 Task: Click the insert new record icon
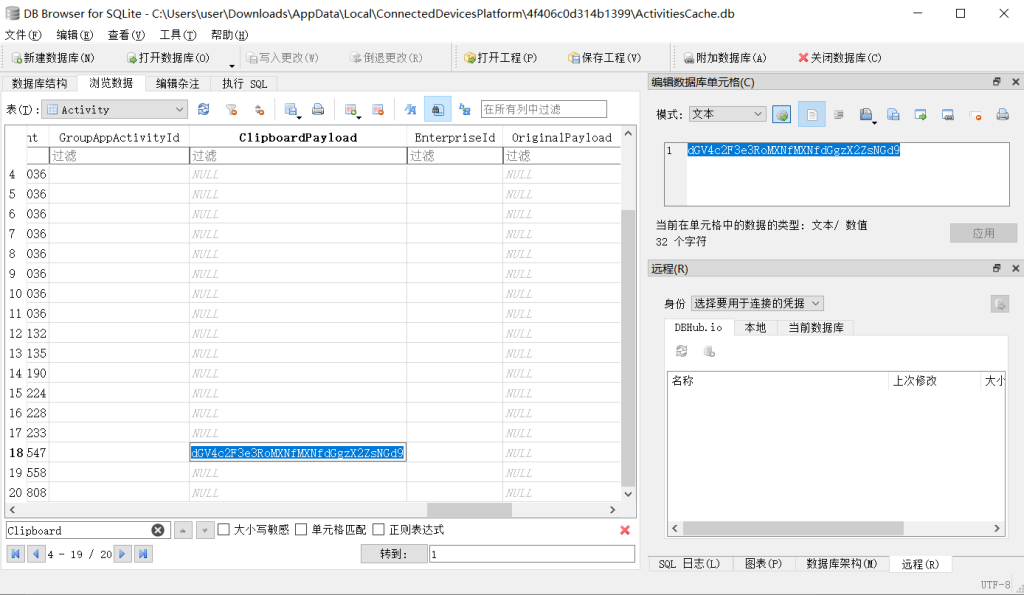[351, 109]
